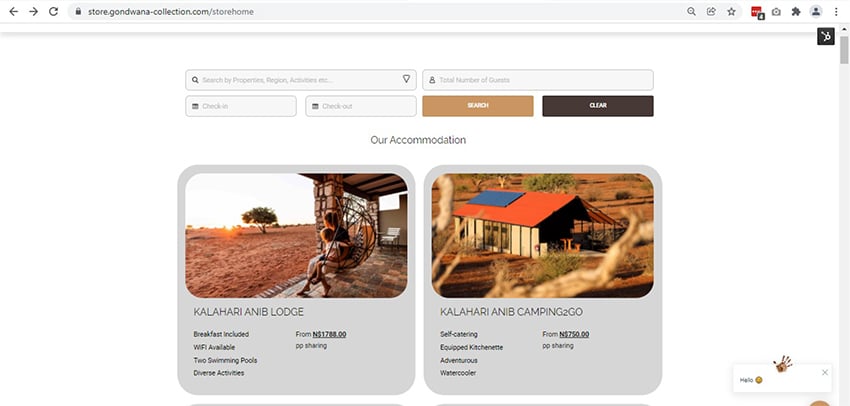
Task: Click the N$1788.00 price link
Action: pyautogui.click(x=330, y=334)
